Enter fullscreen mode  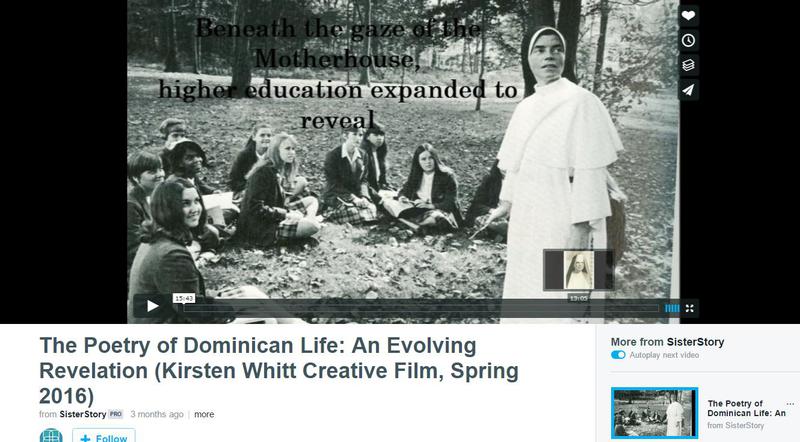(x=690, y=308)
